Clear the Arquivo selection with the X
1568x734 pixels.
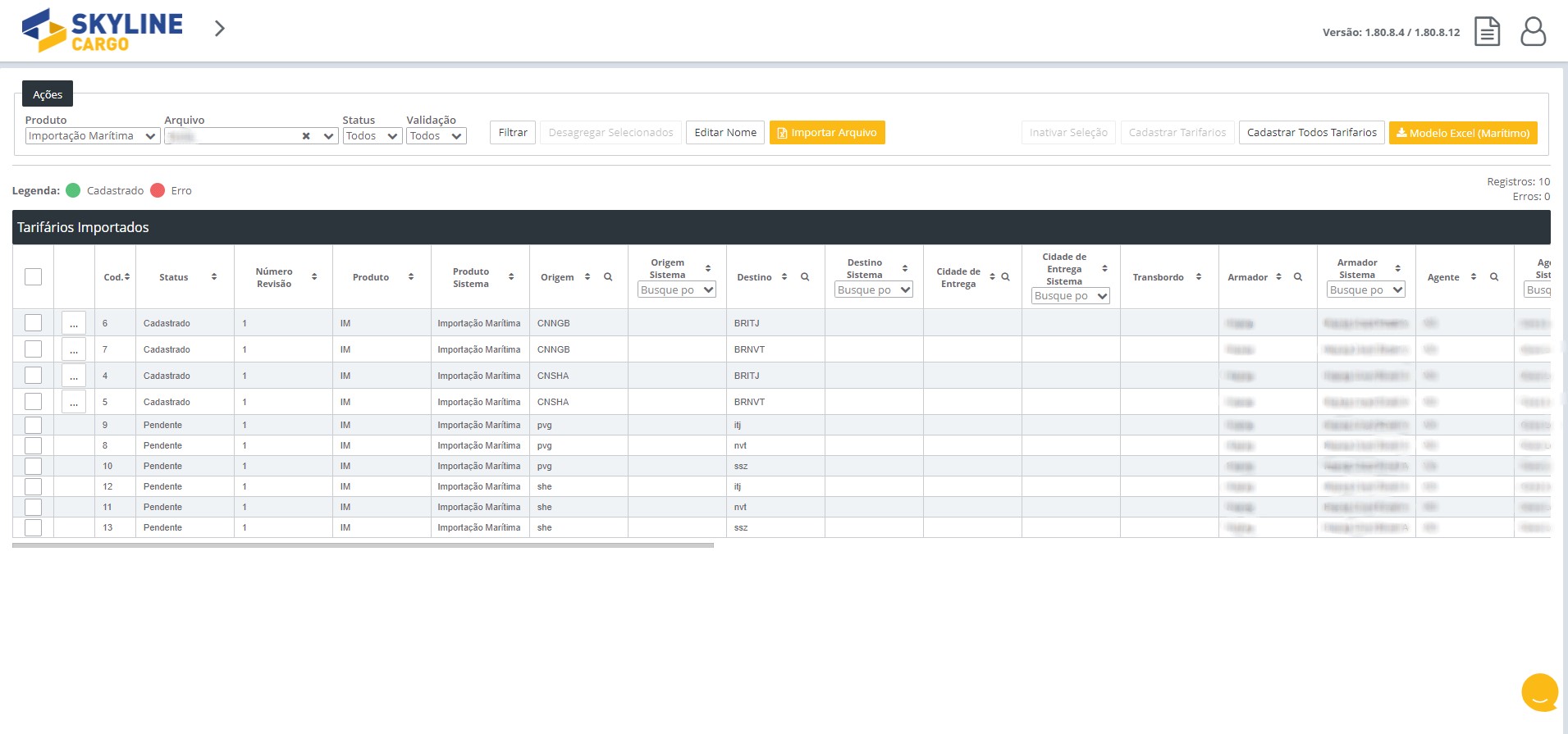pyautogui.click(x=306, y=136)
